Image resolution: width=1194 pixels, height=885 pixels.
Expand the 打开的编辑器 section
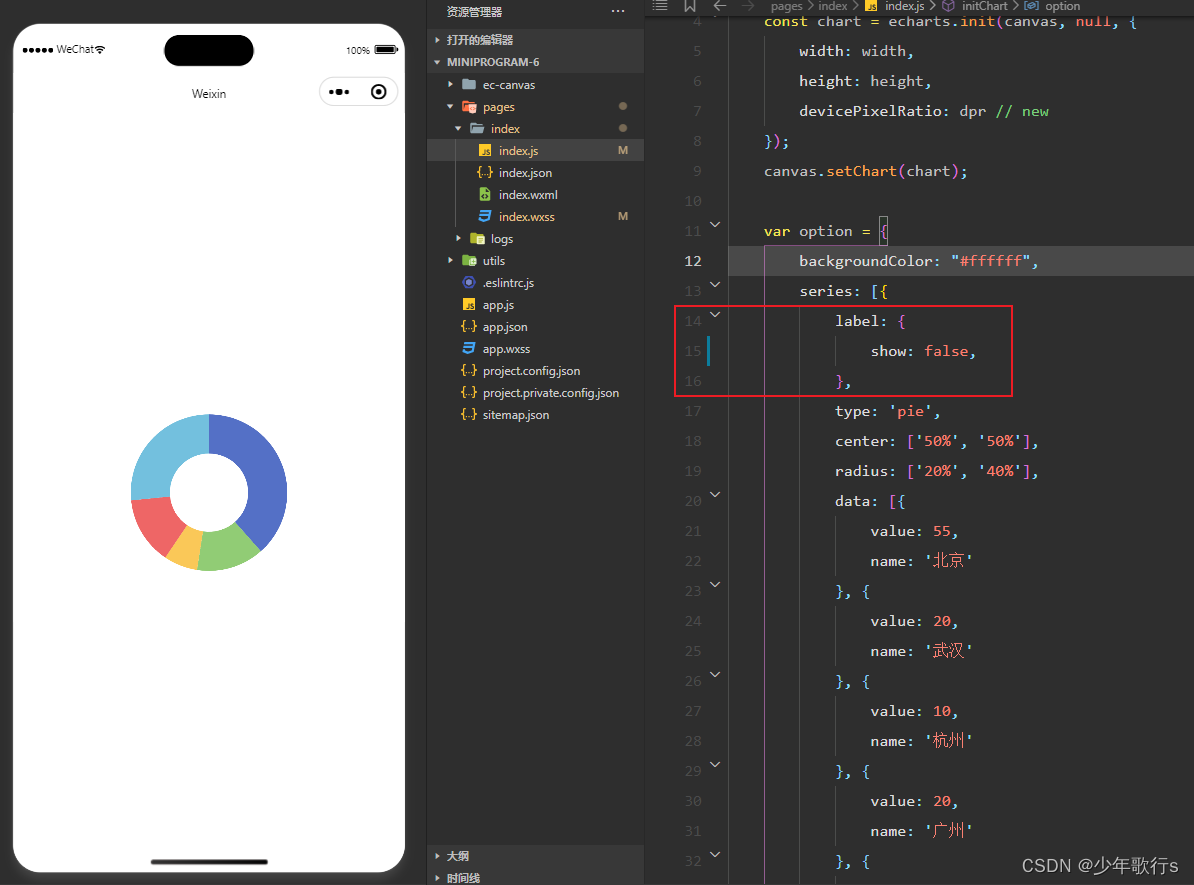click(x=437, y=40)
